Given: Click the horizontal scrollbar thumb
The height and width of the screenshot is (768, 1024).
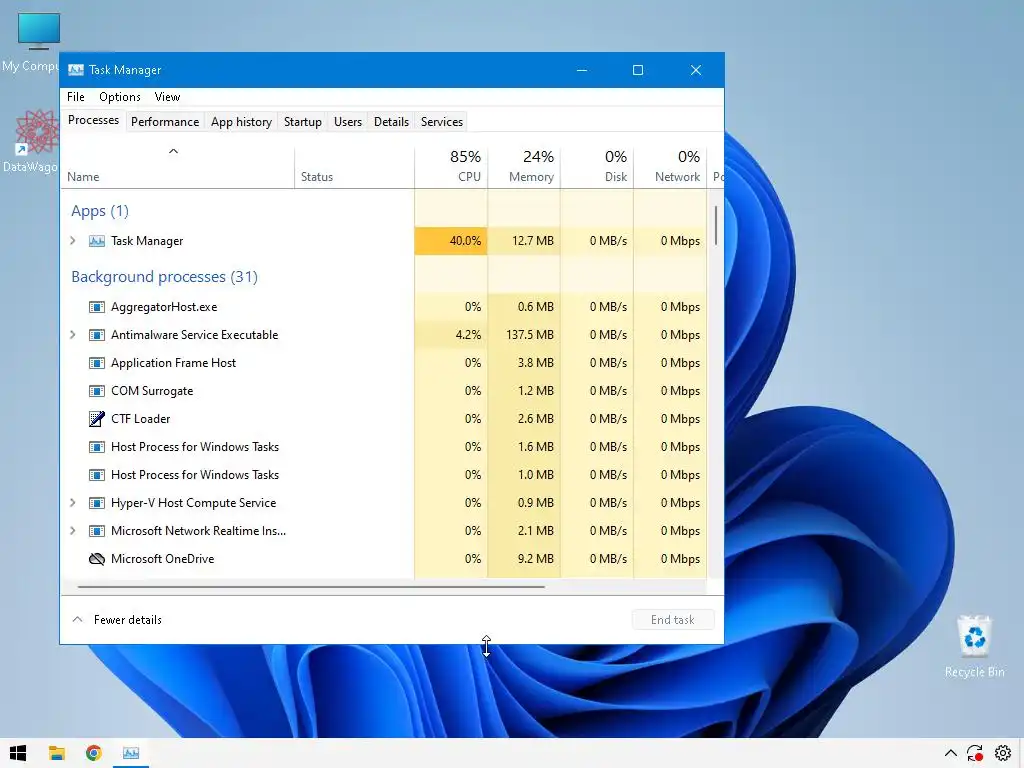Looking at the screenshot, I should [x=311, y=587].
